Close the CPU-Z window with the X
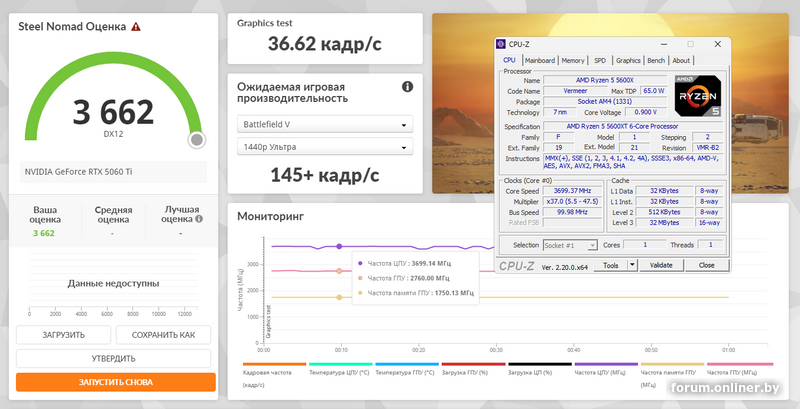 (717, 44)
